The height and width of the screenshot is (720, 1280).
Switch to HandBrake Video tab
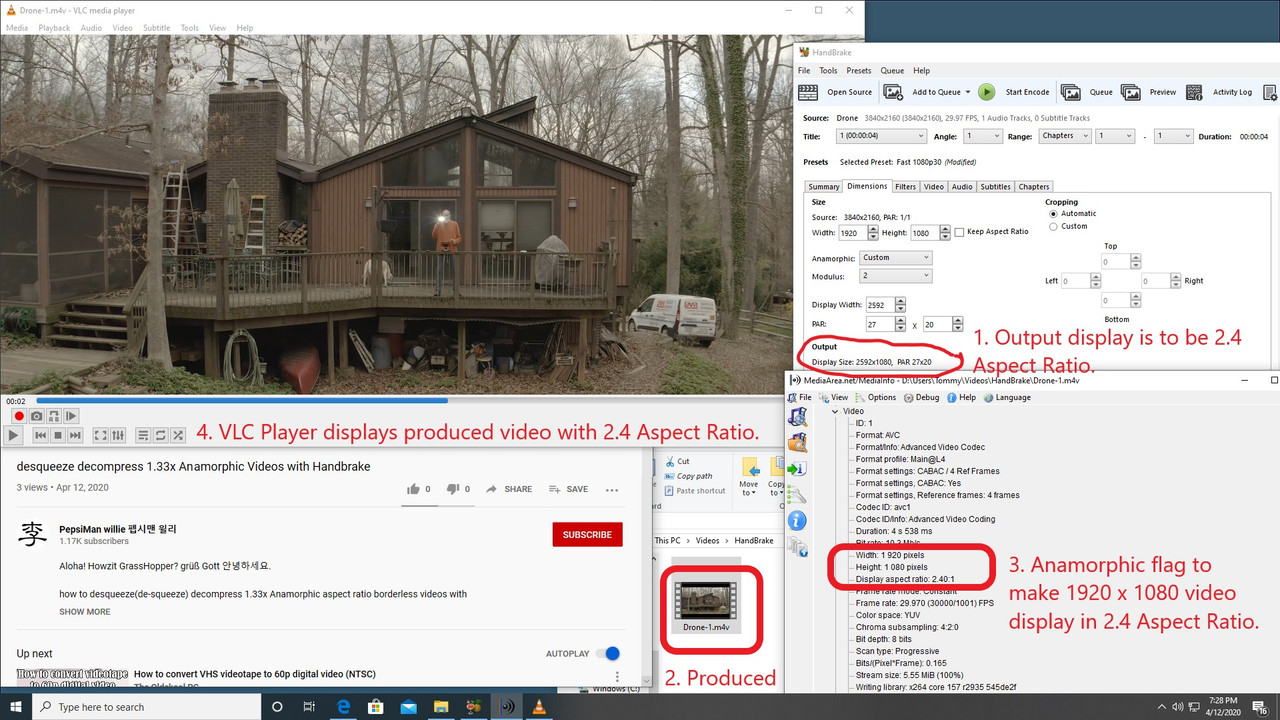(934, 186)
